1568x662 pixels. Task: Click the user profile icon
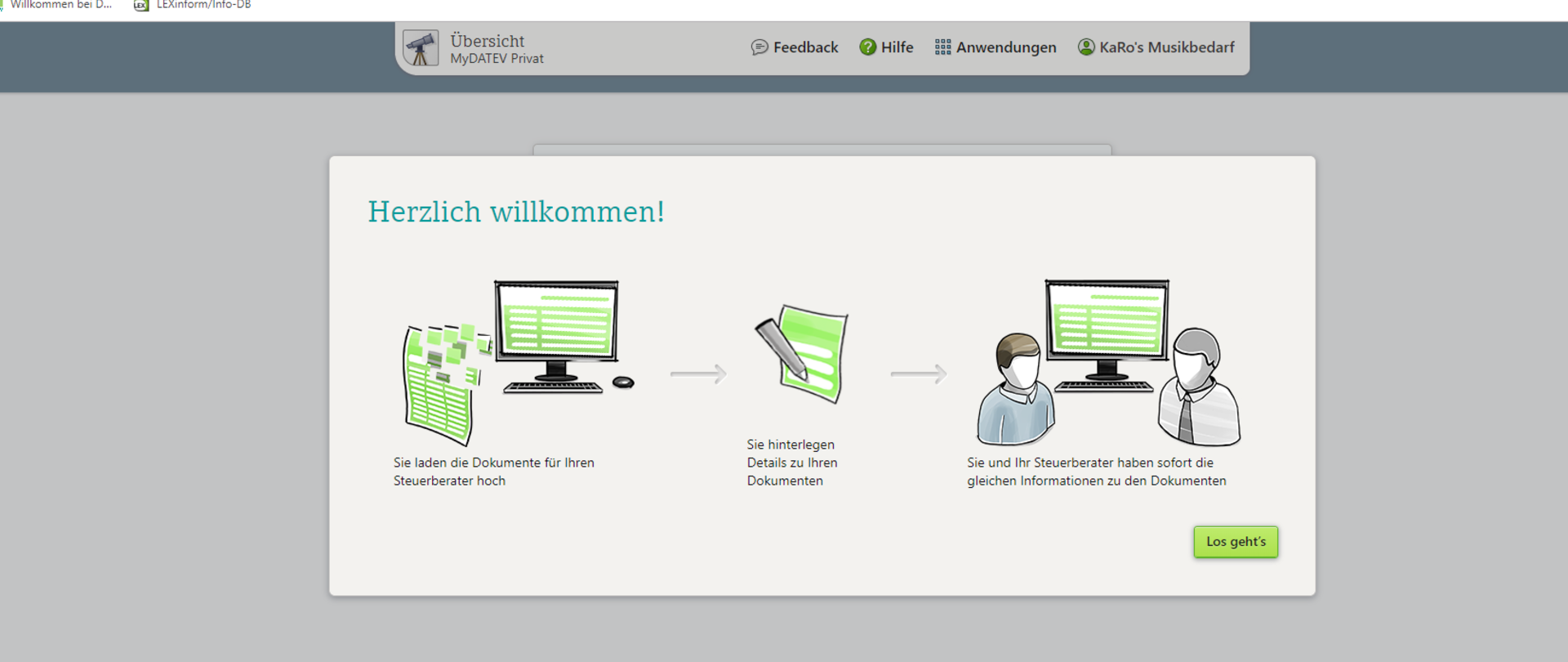1086,47
